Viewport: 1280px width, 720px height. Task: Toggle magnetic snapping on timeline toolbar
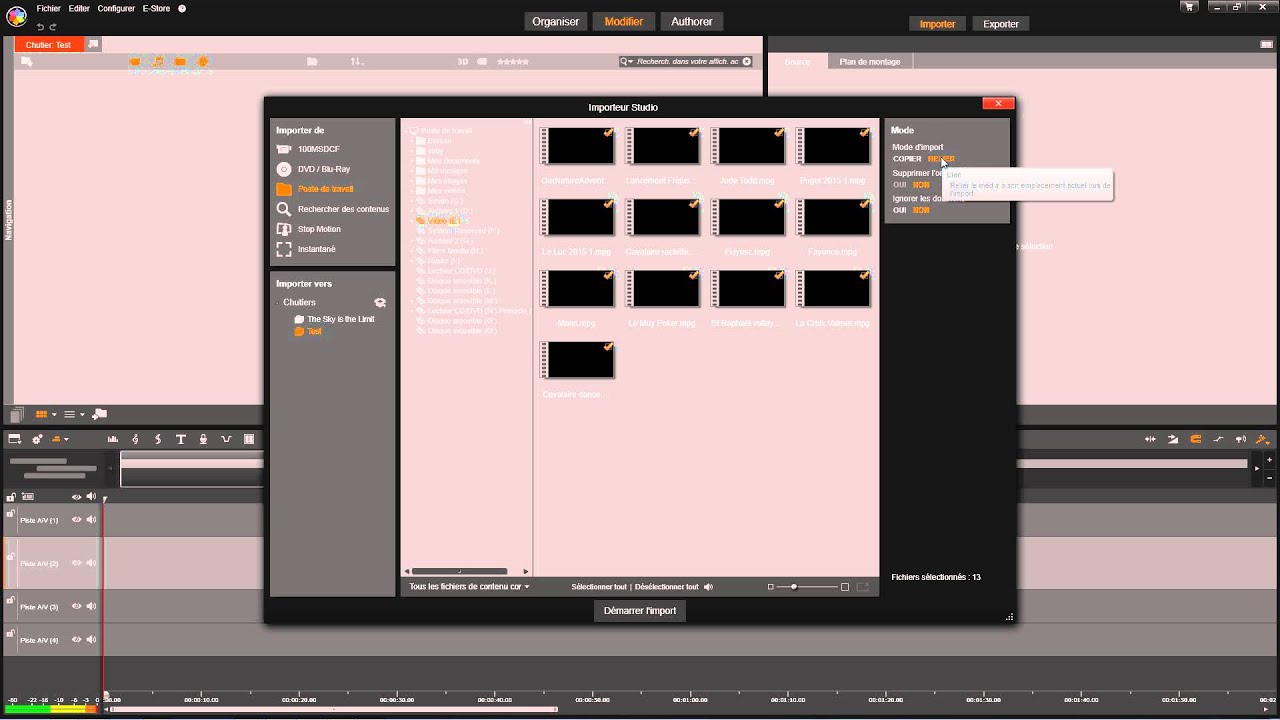point(1195,439)
